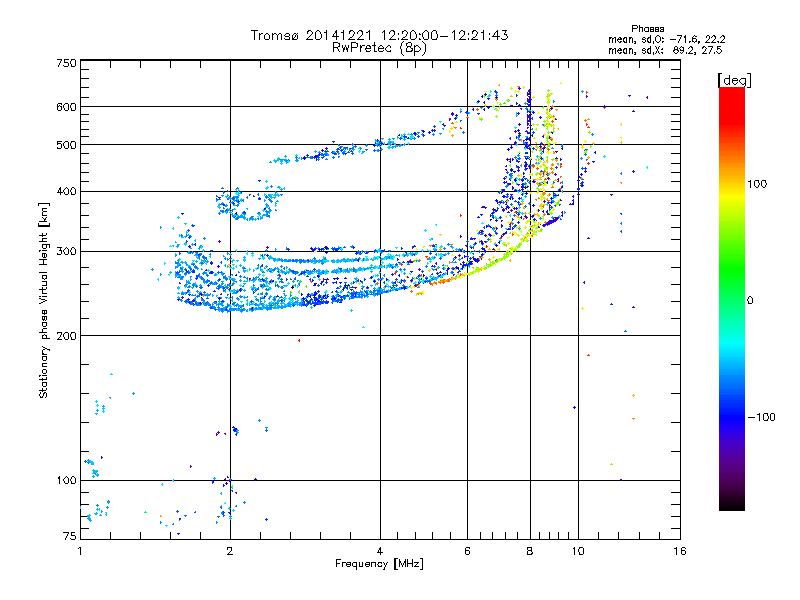Image resolution: width=800 pixels, height=600 pixels.
Task: Click the y-axis '100' tick label
Action: pos(66,481)
